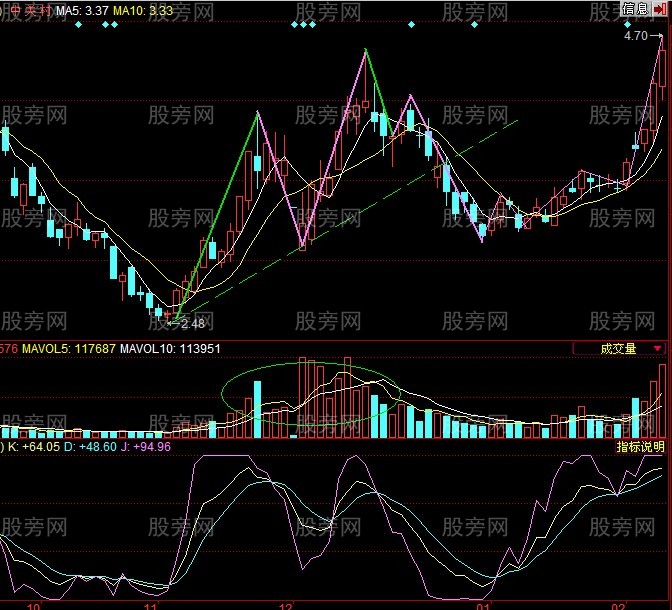Click month 10 on the date axis
Image resolution: width=672 pixels, height=610 pixels.
coord(33,606)
